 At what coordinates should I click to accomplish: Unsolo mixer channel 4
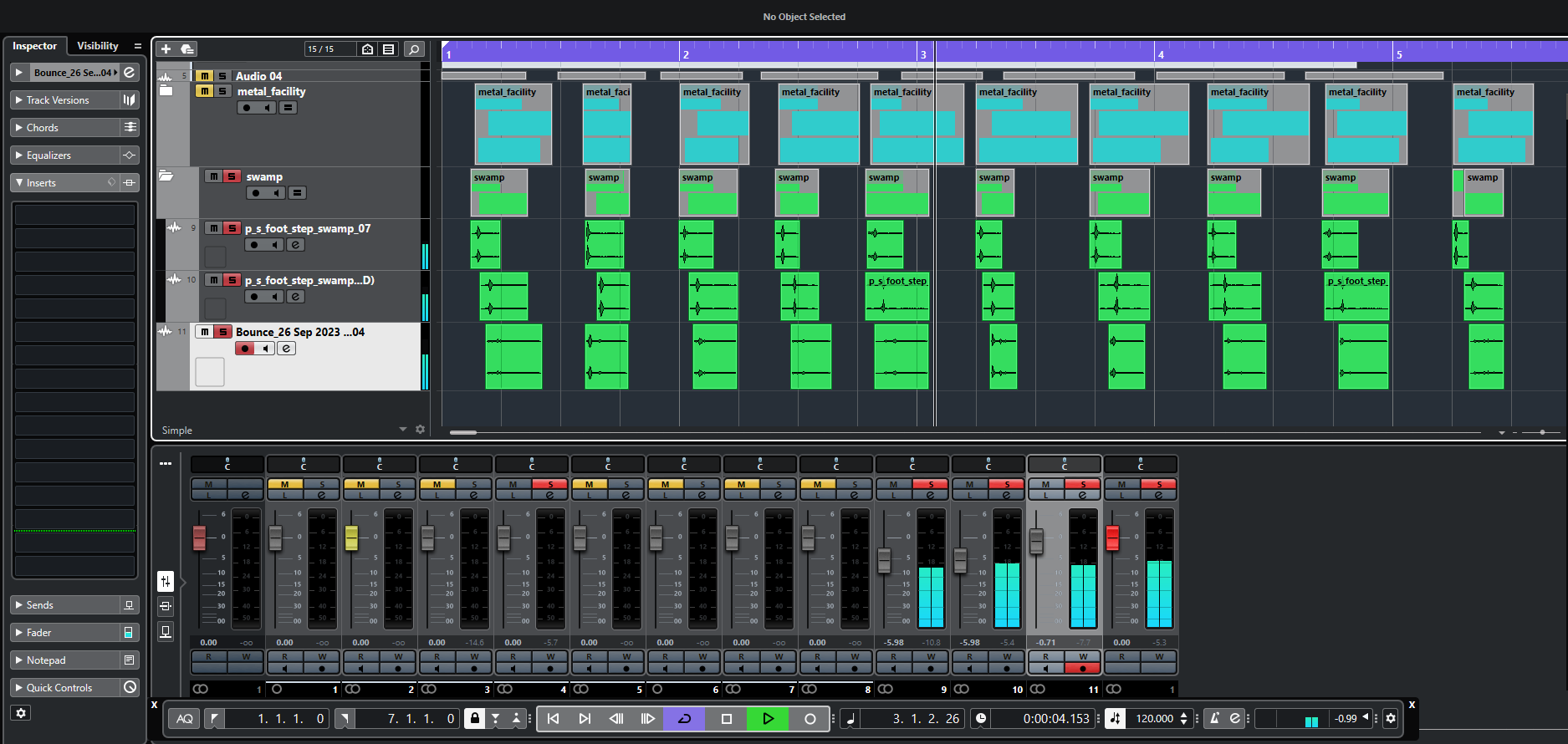tap(549, 485)
